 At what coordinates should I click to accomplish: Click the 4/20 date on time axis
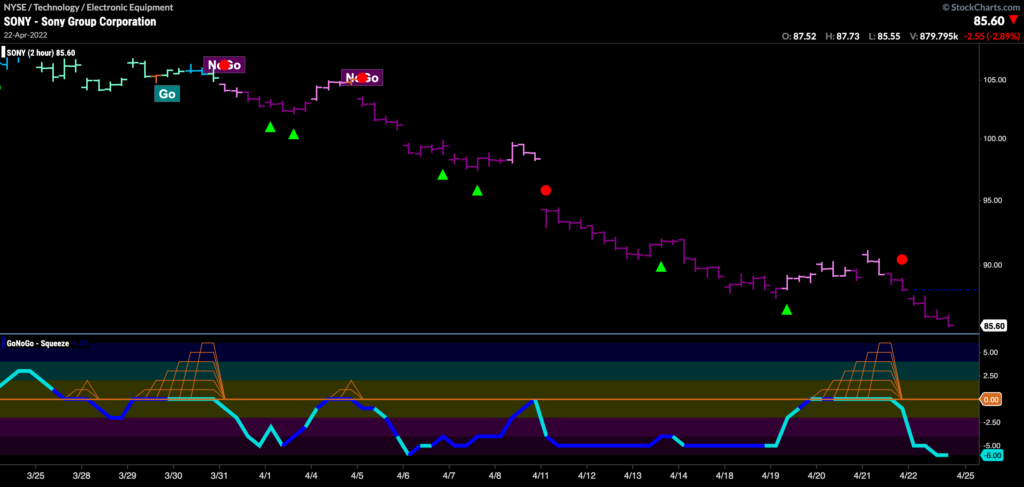pos(816,476)
